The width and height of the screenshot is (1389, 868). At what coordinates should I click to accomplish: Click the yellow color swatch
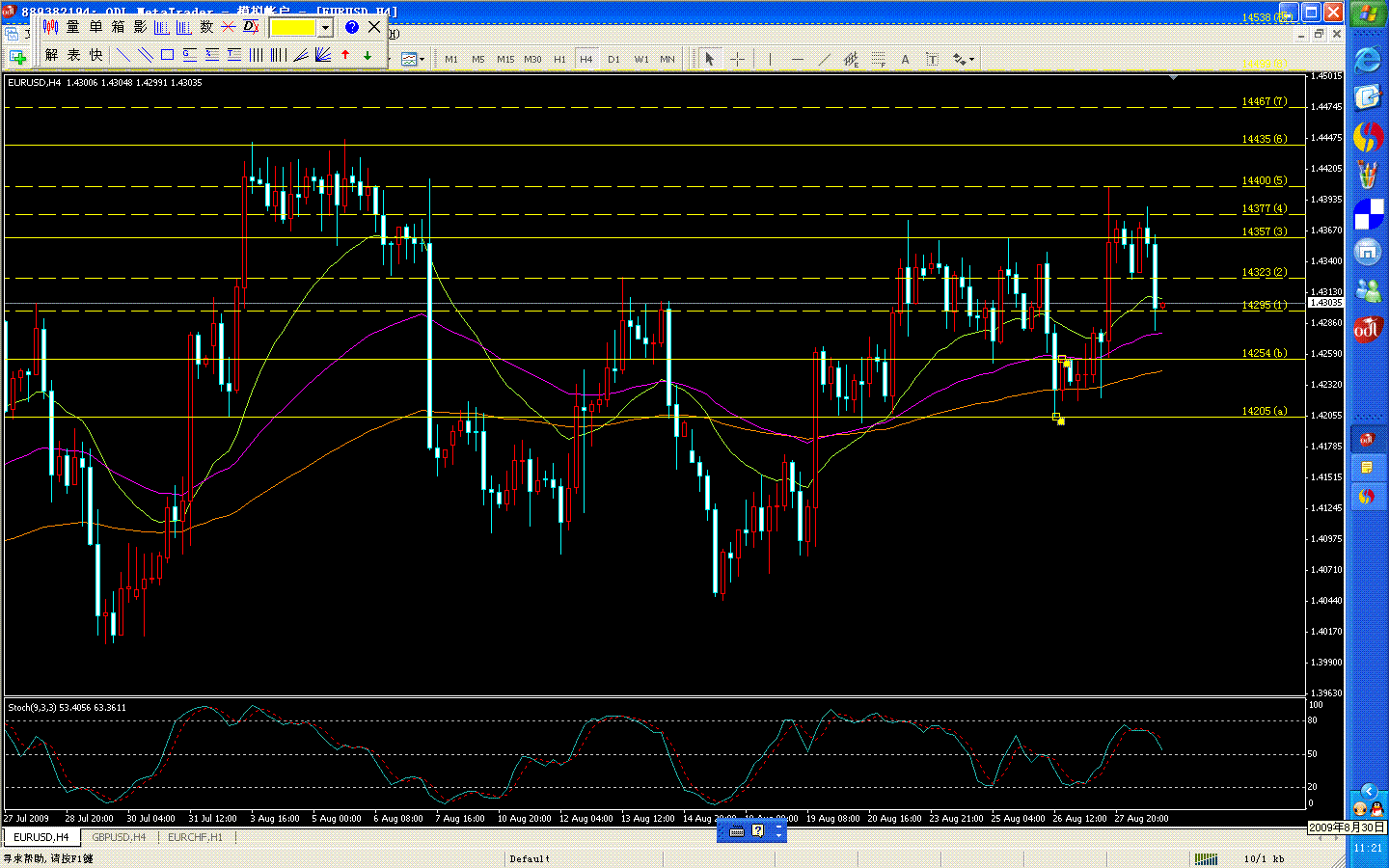coord(293,27)
